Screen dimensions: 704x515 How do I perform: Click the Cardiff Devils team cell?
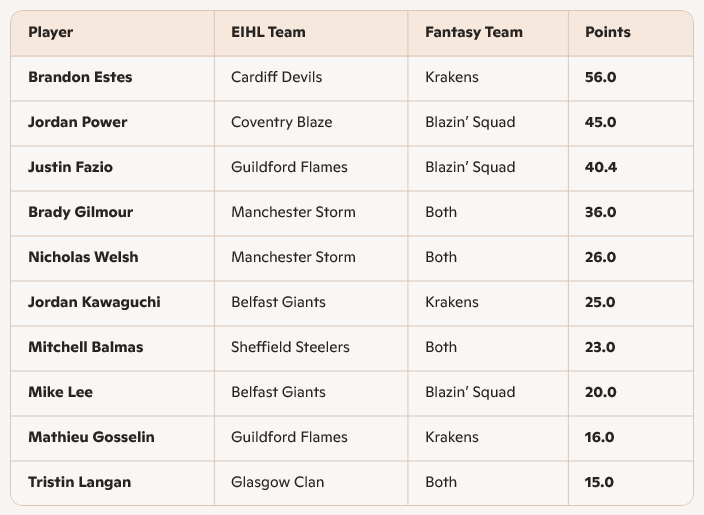(x=276, y=77)
